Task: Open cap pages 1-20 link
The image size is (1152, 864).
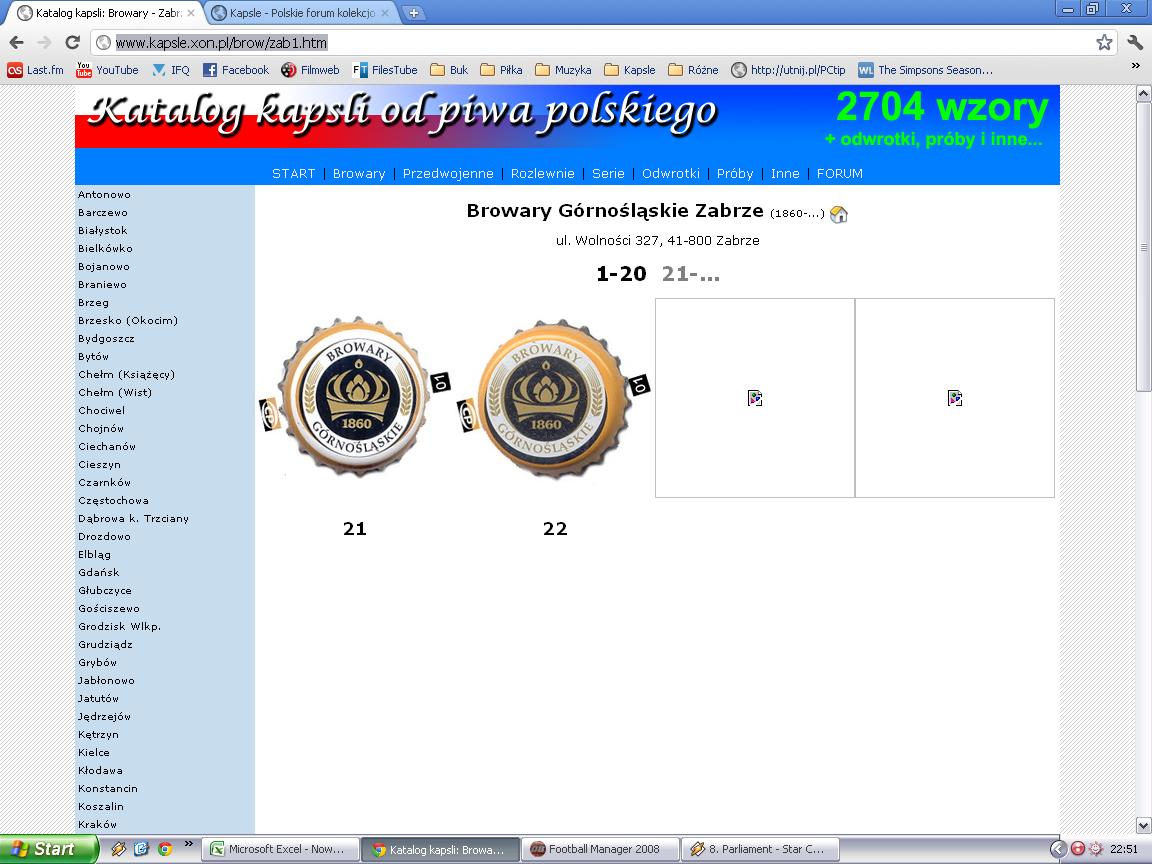Action: point(621,273)
